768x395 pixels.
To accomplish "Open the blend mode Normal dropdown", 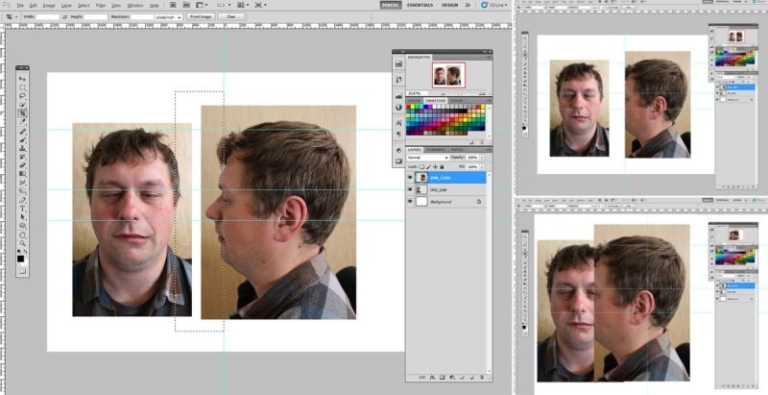I will (428, 158).
